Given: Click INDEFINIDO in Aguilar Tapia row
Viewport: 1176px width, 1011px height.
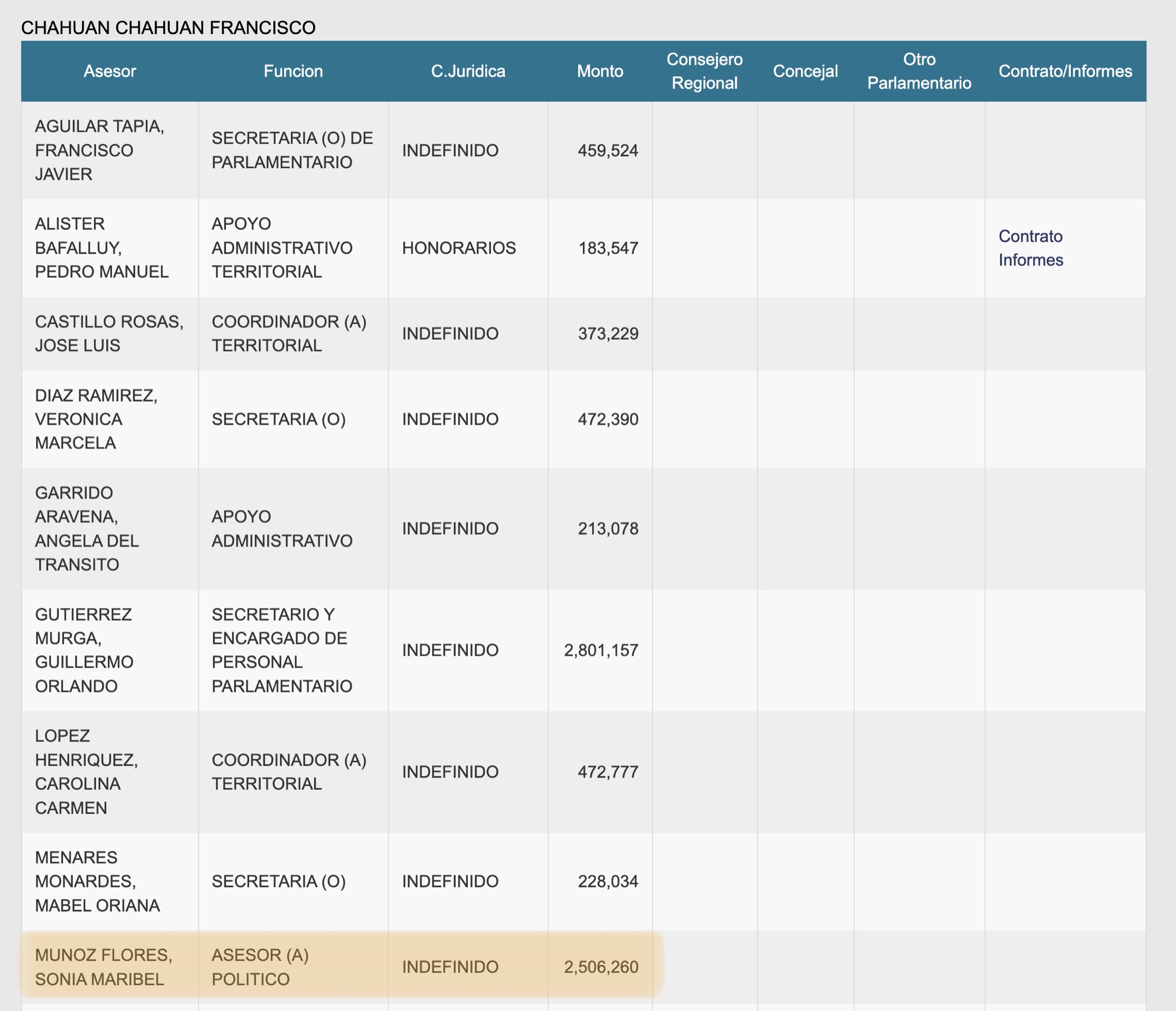Looking at the screenshot, I should coord(450,150).
